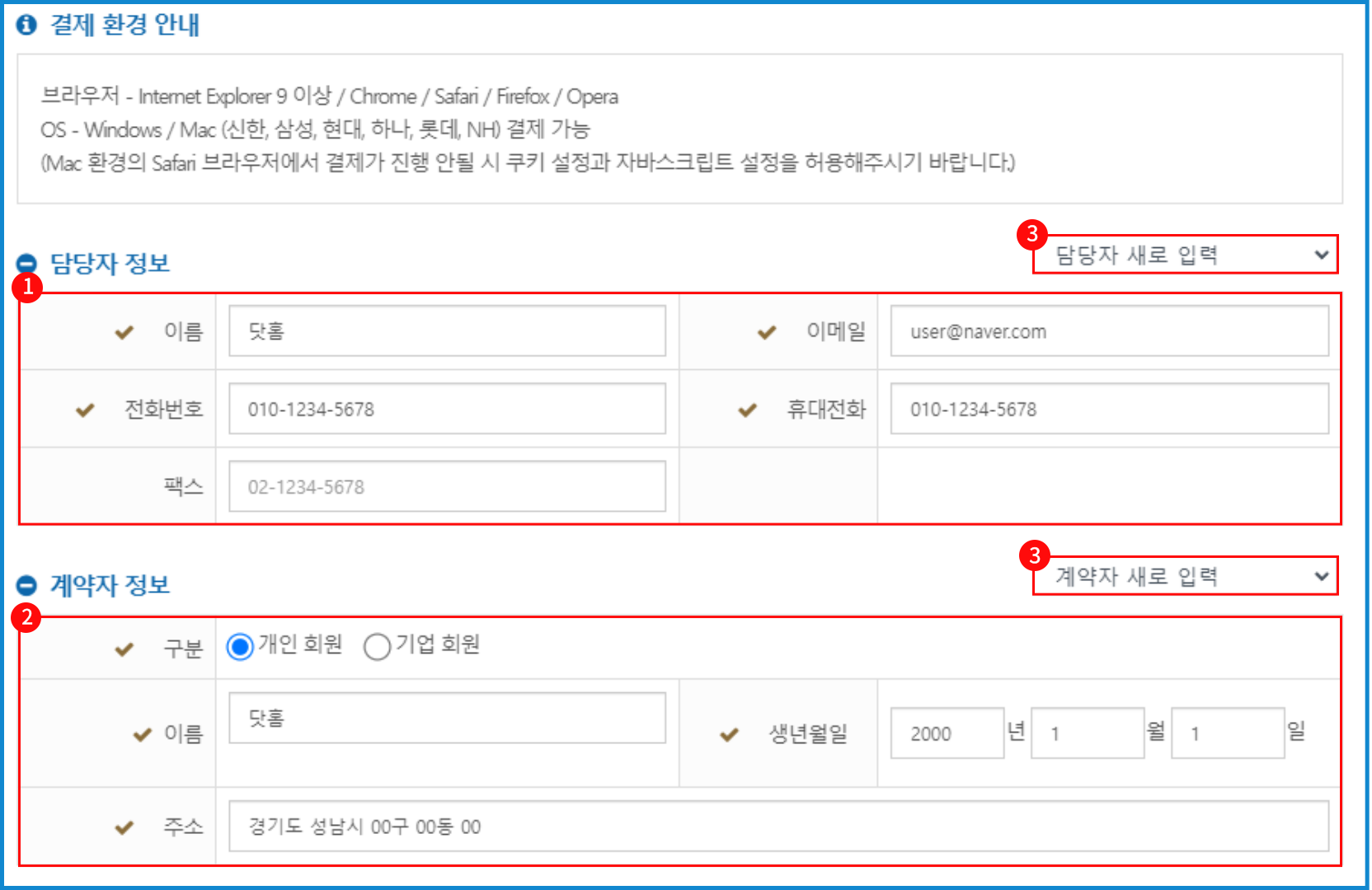
Task: Select the 기업 회원 radio button
Action: click(x=377, y=647)
